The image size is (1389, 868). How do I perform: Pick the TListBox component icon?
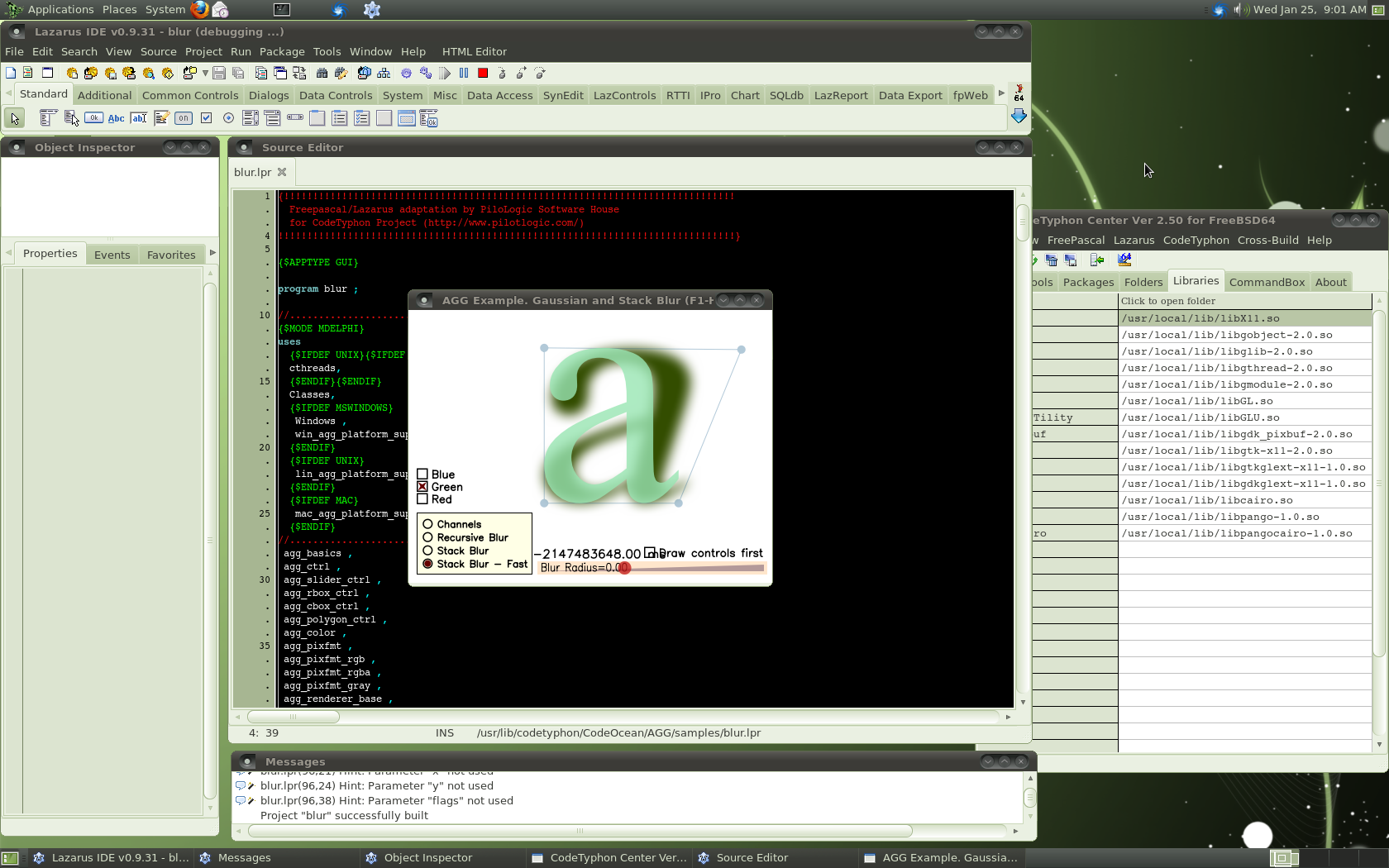[251, 118]
